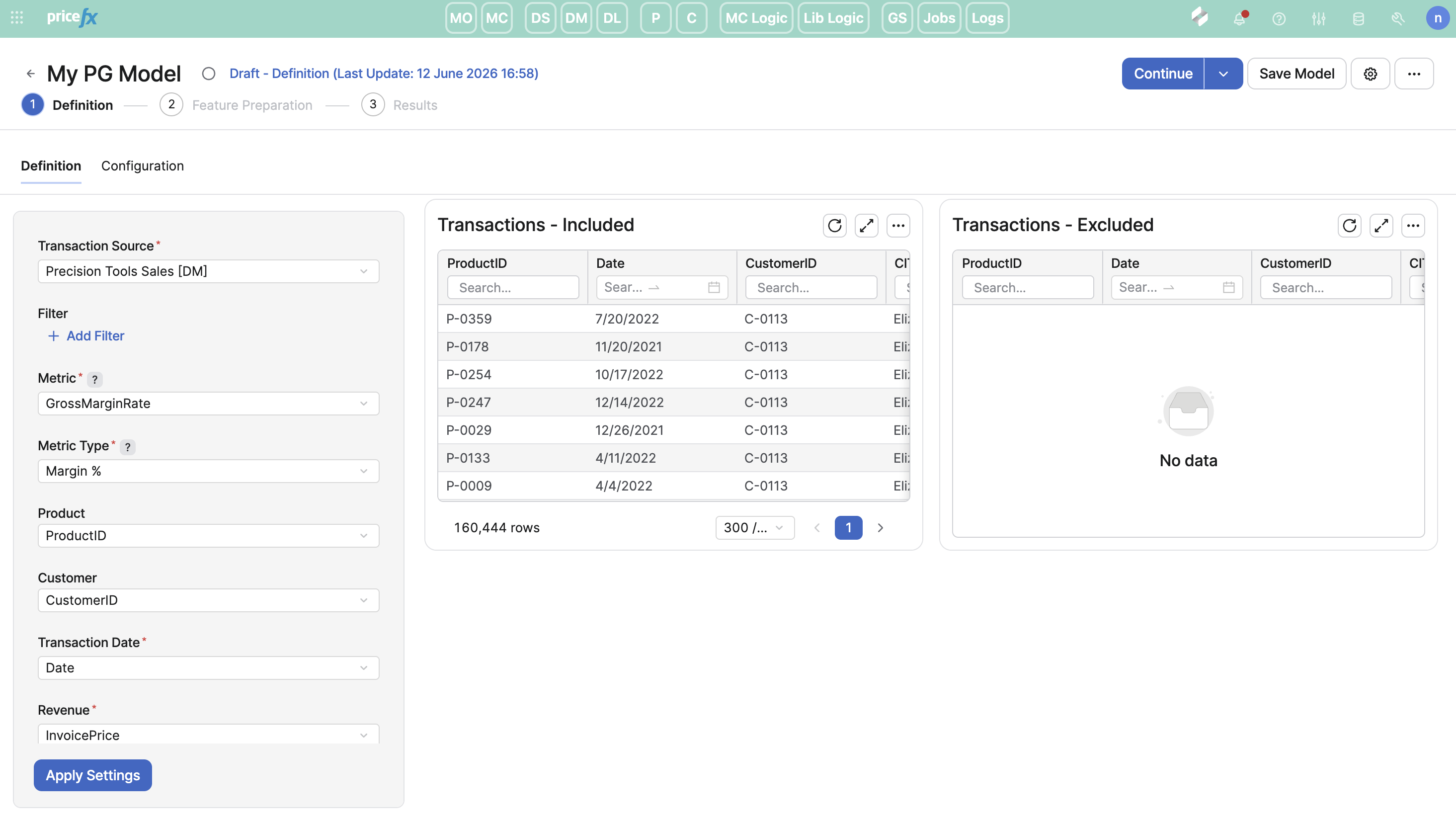Open the Metric help tooltip icon
Screen dimensions: 1456x823
point(94,379)
